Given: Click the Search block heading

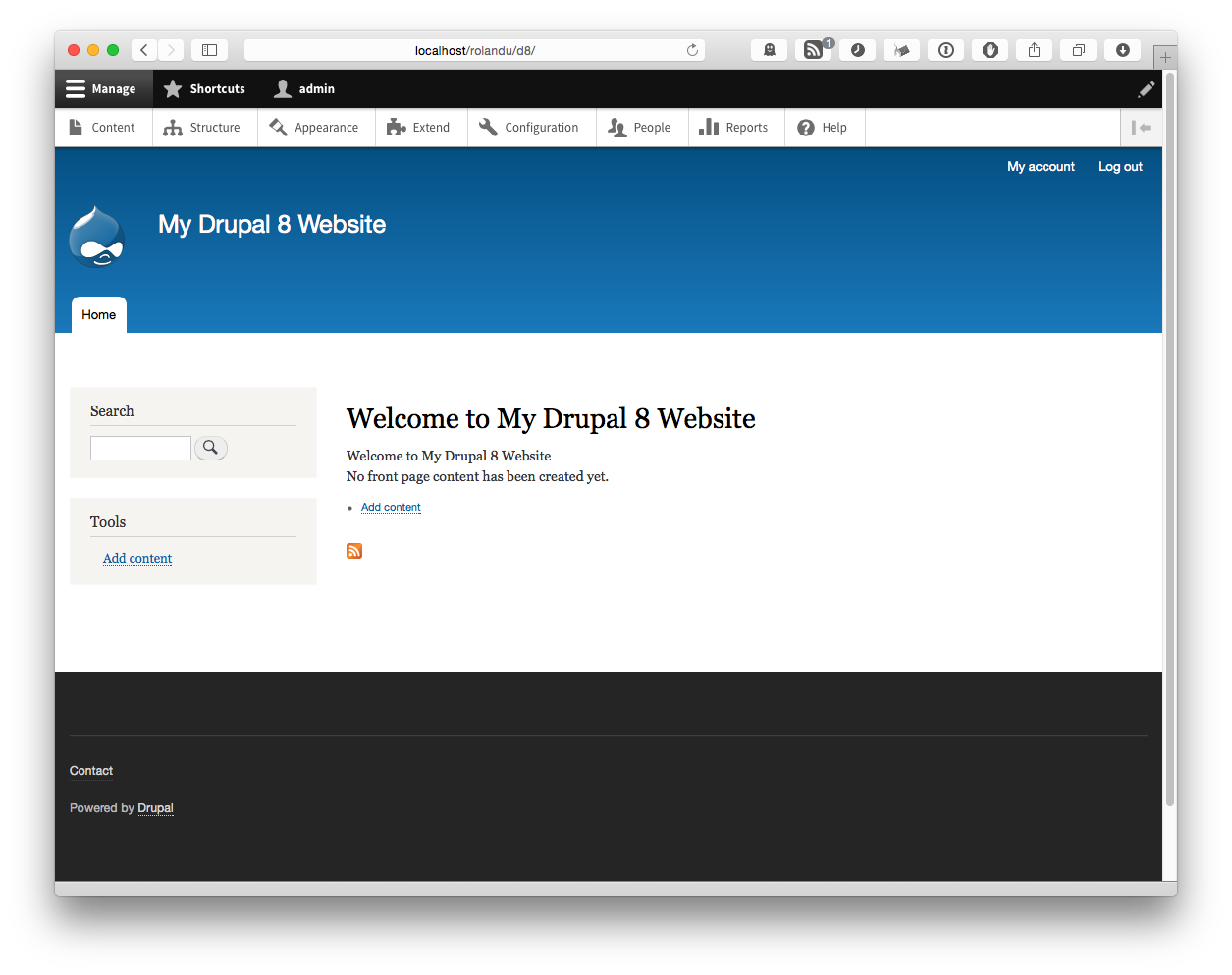Looking at the screenshot, I should 112,411.
